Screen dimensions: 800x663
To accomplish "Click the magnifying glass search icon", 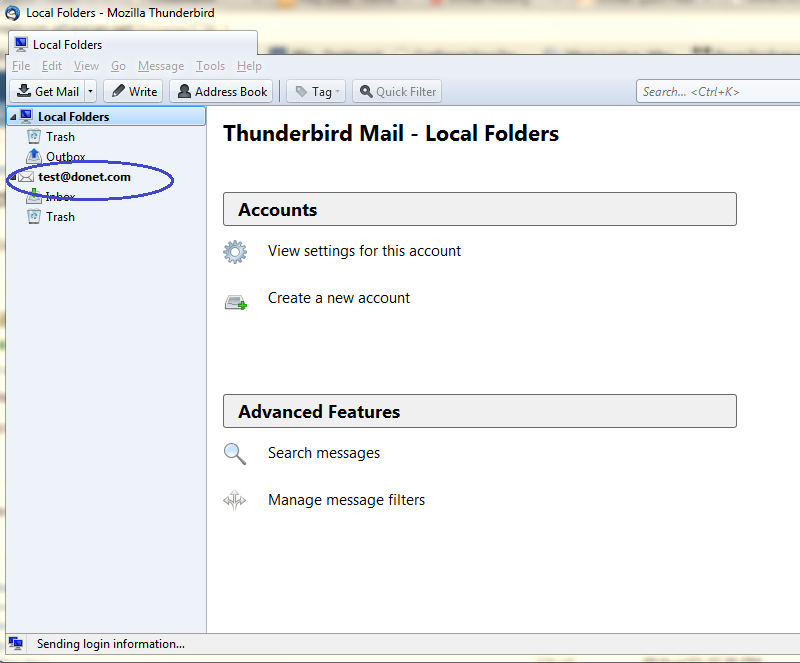I will (x=235, y=454).
